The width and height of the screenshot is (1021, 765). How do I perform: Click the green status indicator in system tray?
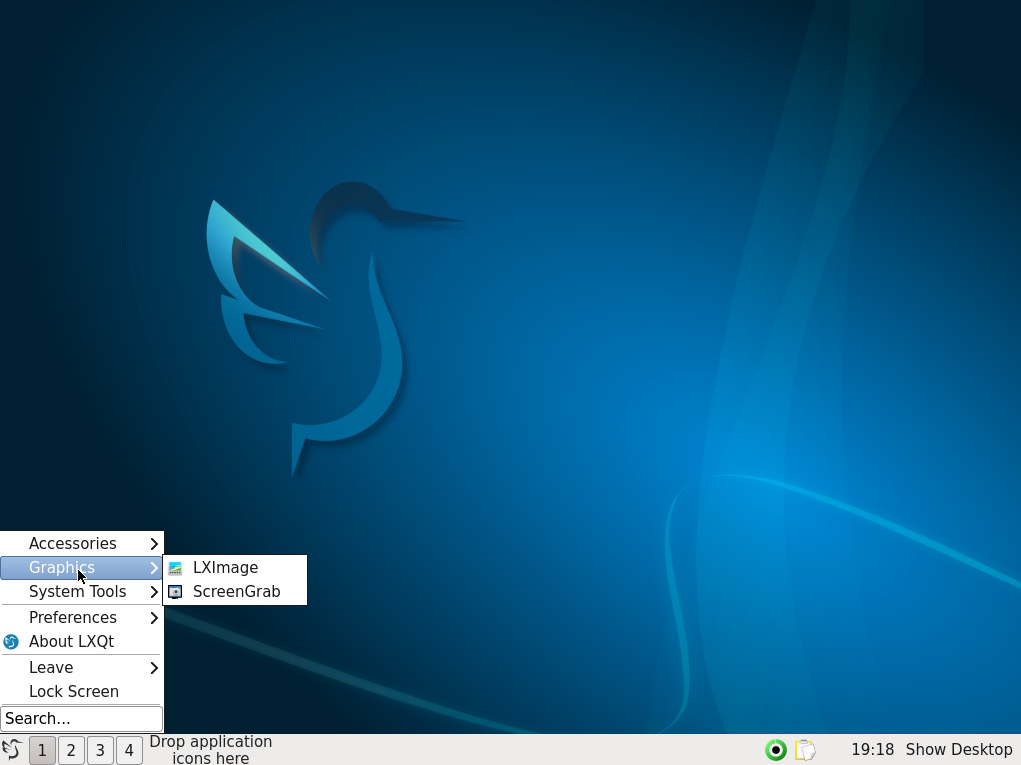[x=775, y=749]
